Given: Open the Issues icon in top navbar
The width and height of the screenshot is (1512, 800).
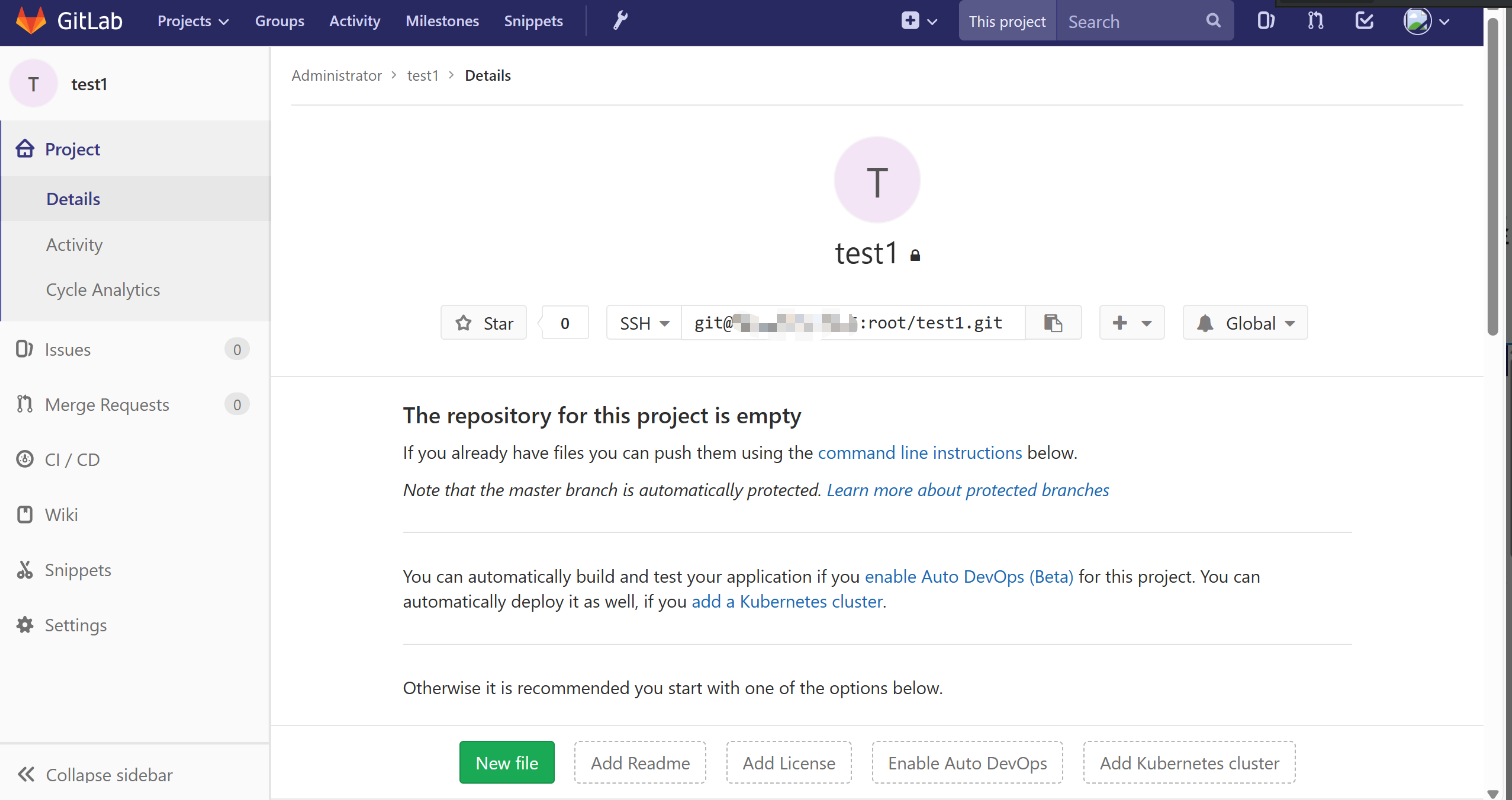Looking at the screenshot, I should click(1265, 21).
